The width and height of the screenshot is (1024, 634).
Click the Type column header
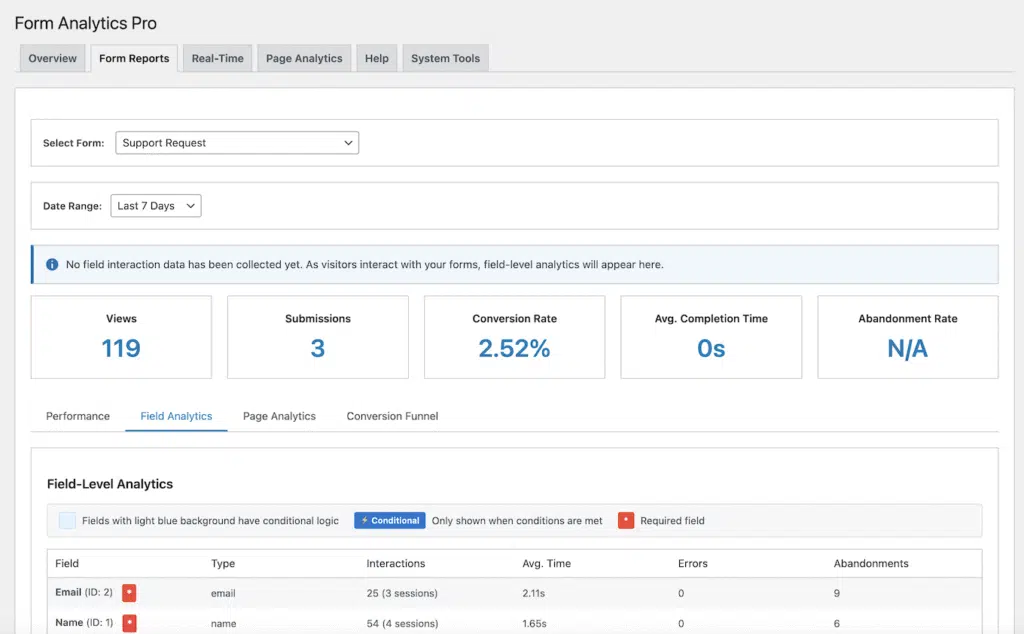pyautogui.click(x=223, y=563)
